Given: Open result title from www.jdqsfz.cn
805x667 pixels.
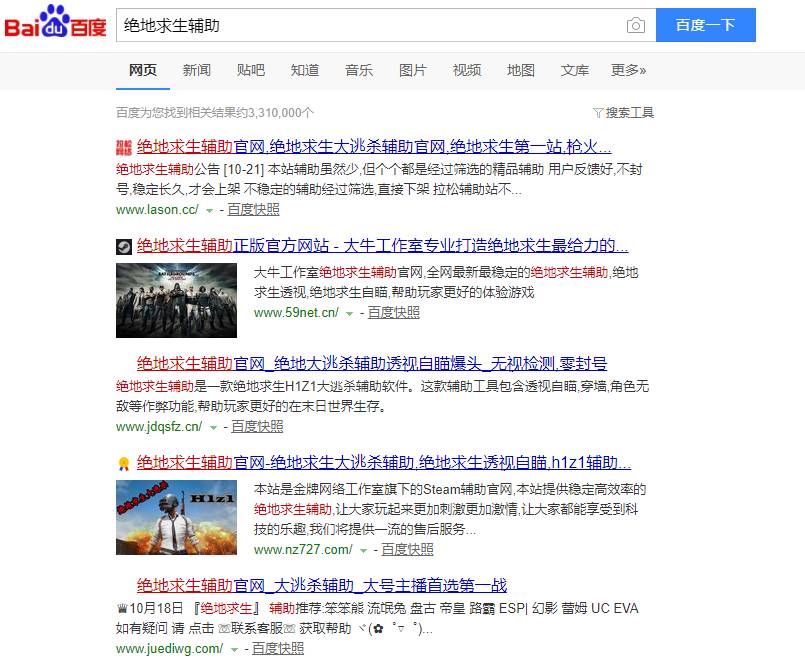Looking at the screenshot, I should coord(372,364).
